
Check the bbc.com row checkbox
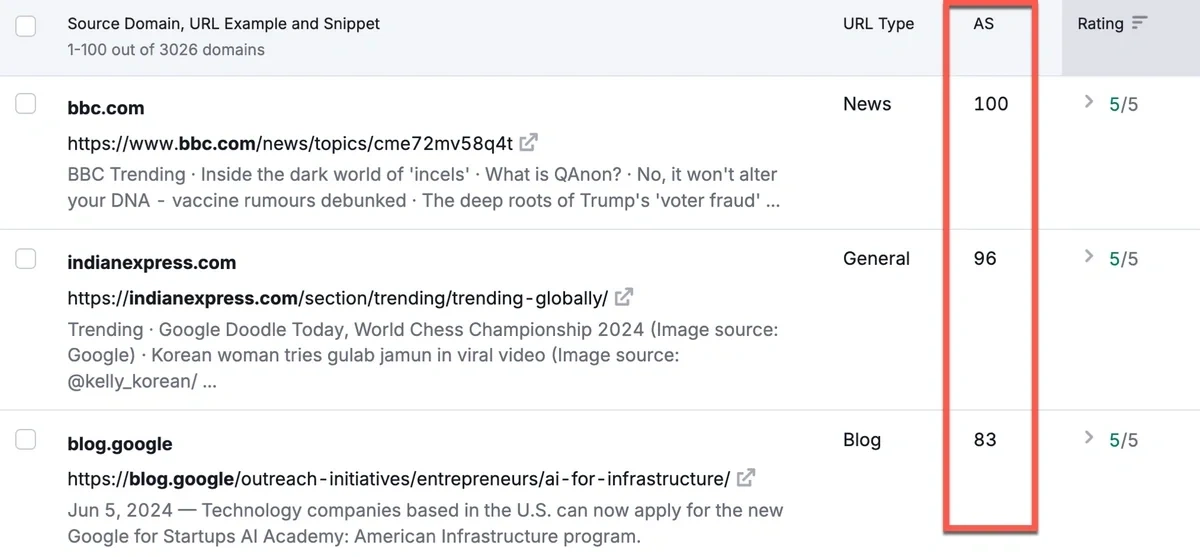tap(26, 104)
